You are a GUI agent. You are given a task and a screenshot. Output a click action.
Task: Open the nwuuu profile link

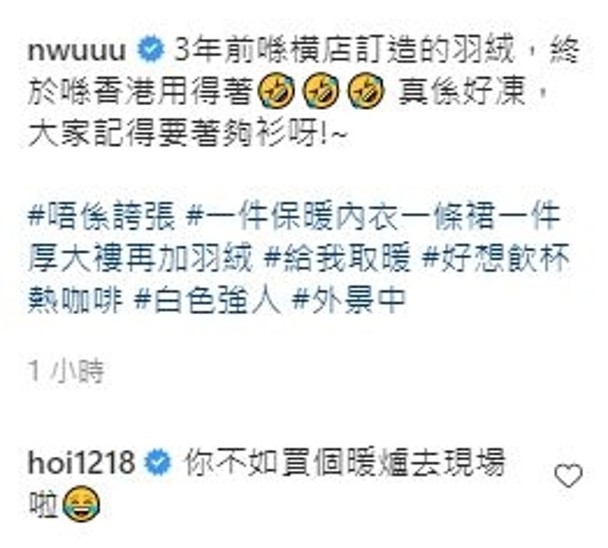tap(77, 50)
